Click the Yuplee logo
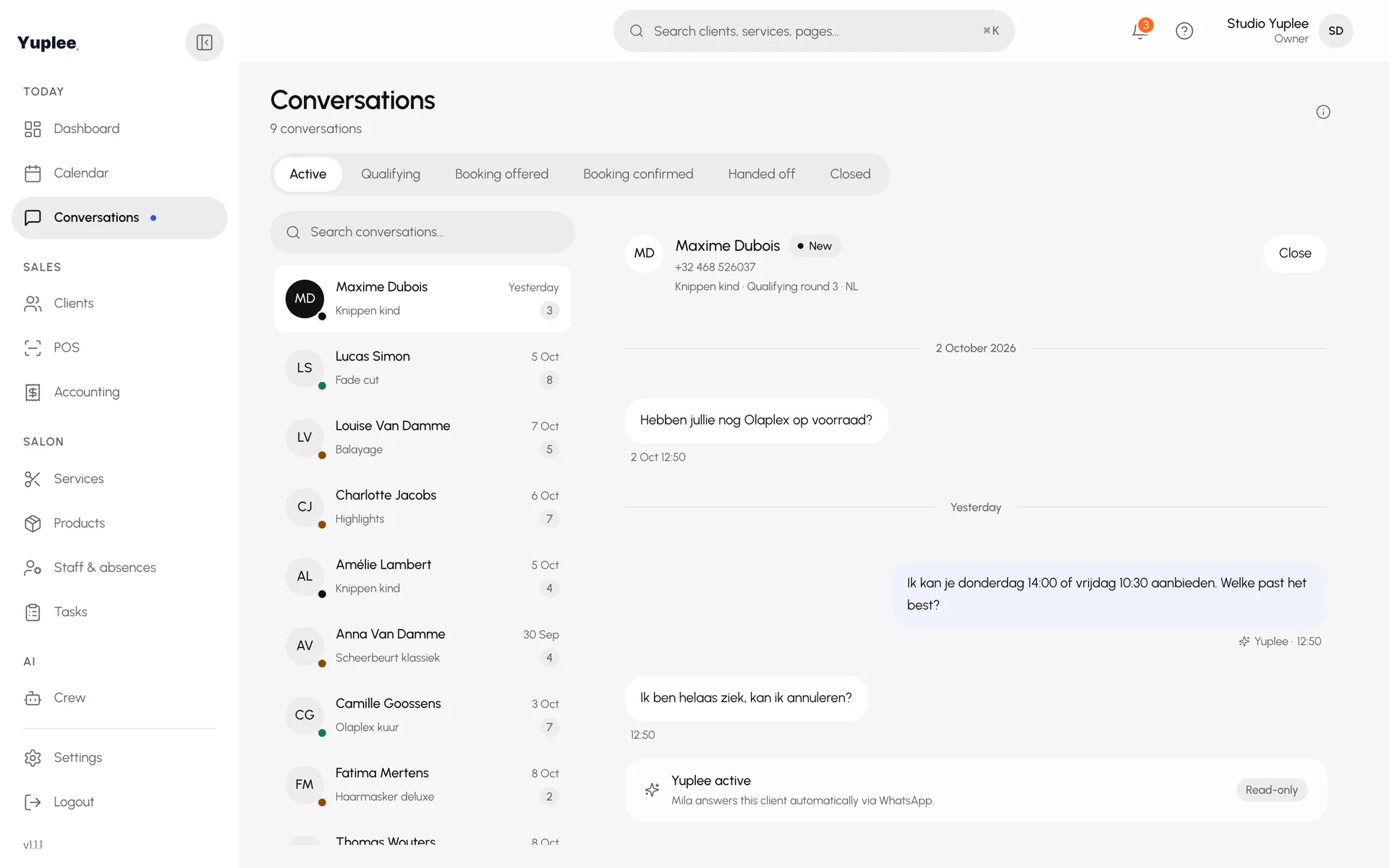 [48, 43]
